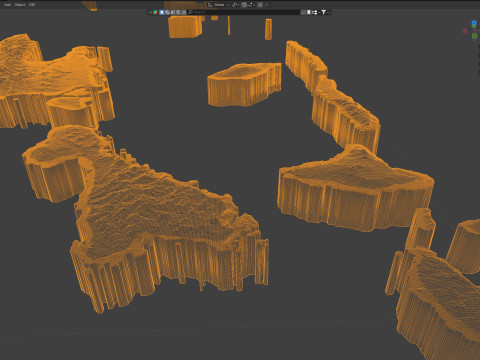Click the green Y axis on gizmo
480x360 pixels.
[475, 36]
